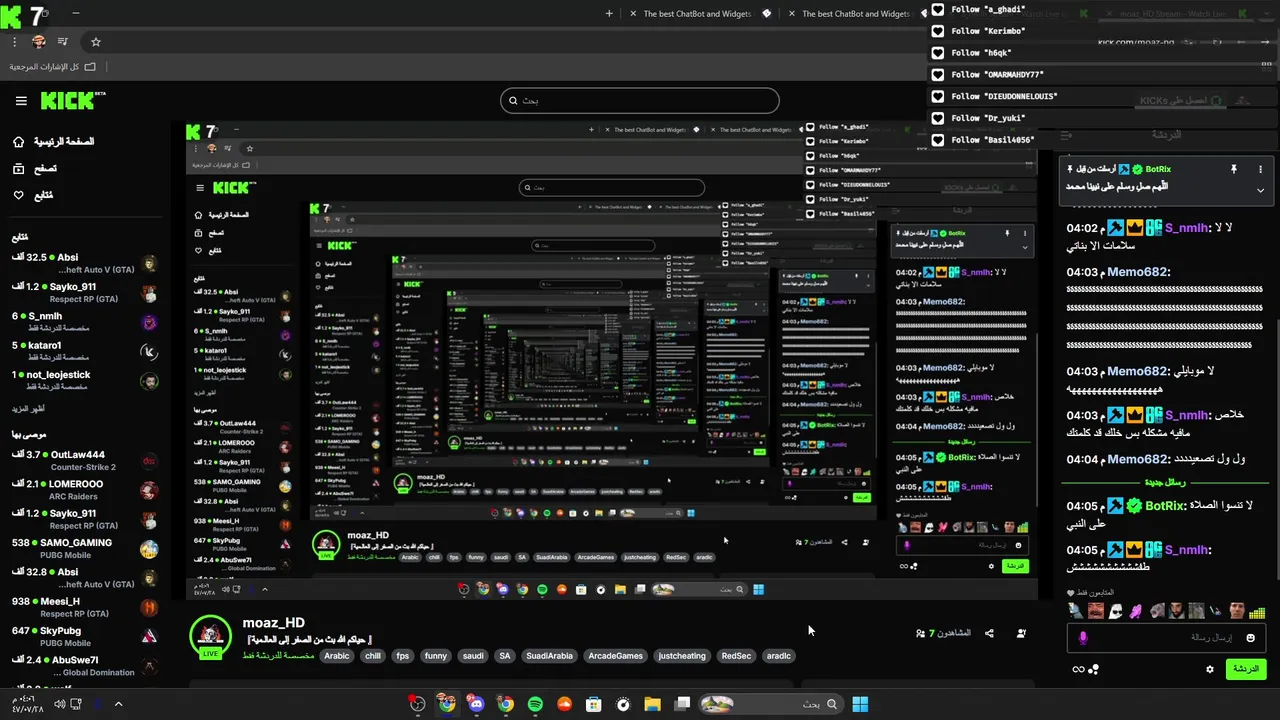This screenshot has height=720, width=1280.
Task: Send message with green الدردشة button
Action: click(1245, 669)
